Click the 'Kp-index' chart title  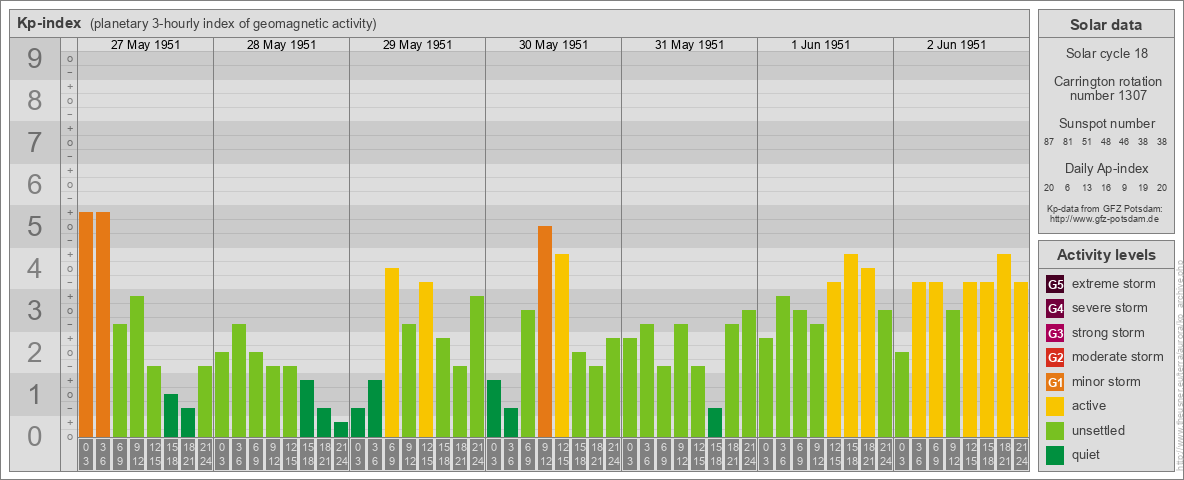pos(49,23)
